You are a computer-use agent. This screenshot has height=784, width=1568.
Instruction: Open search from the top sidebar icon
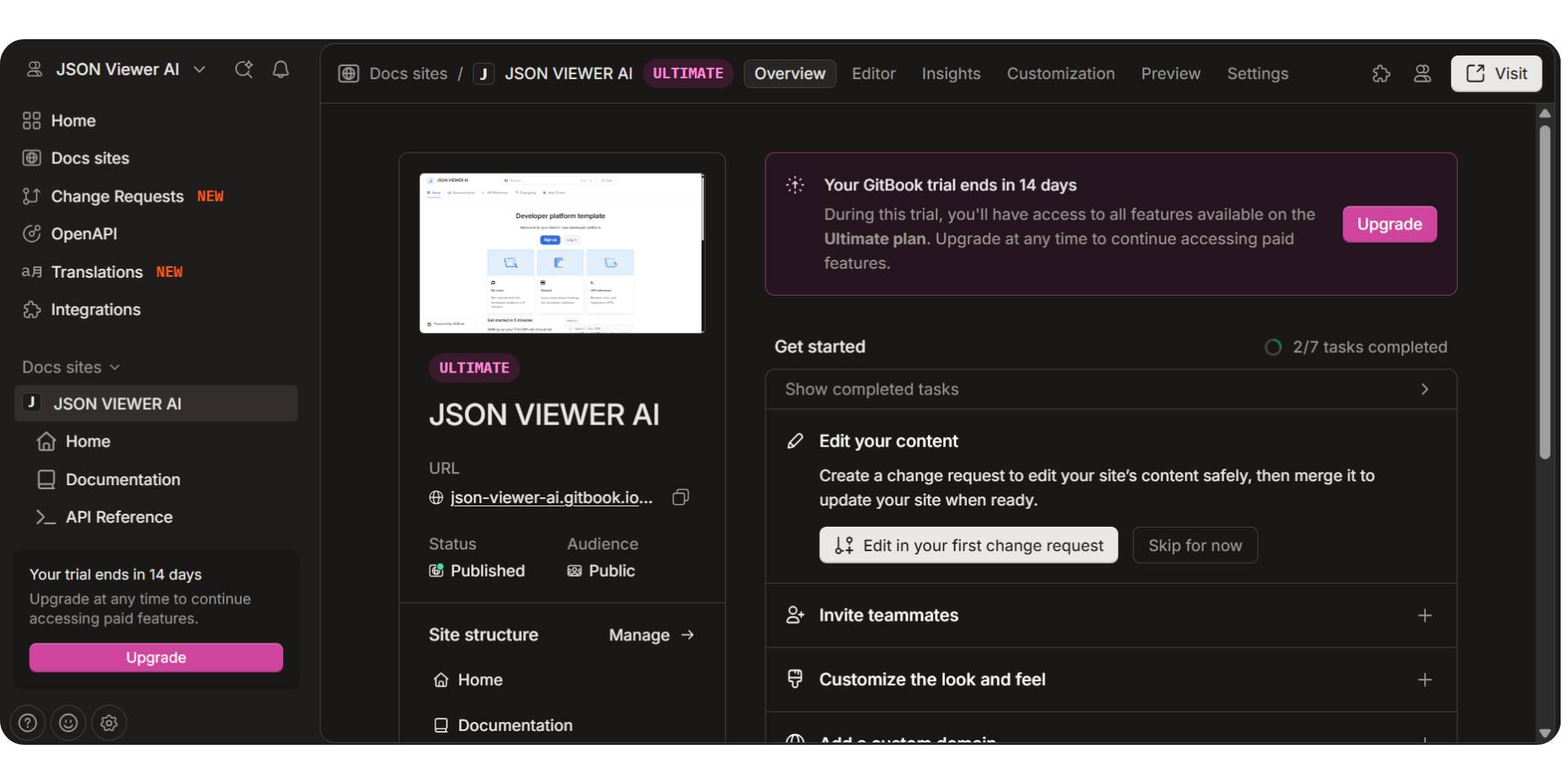(243, 69)
